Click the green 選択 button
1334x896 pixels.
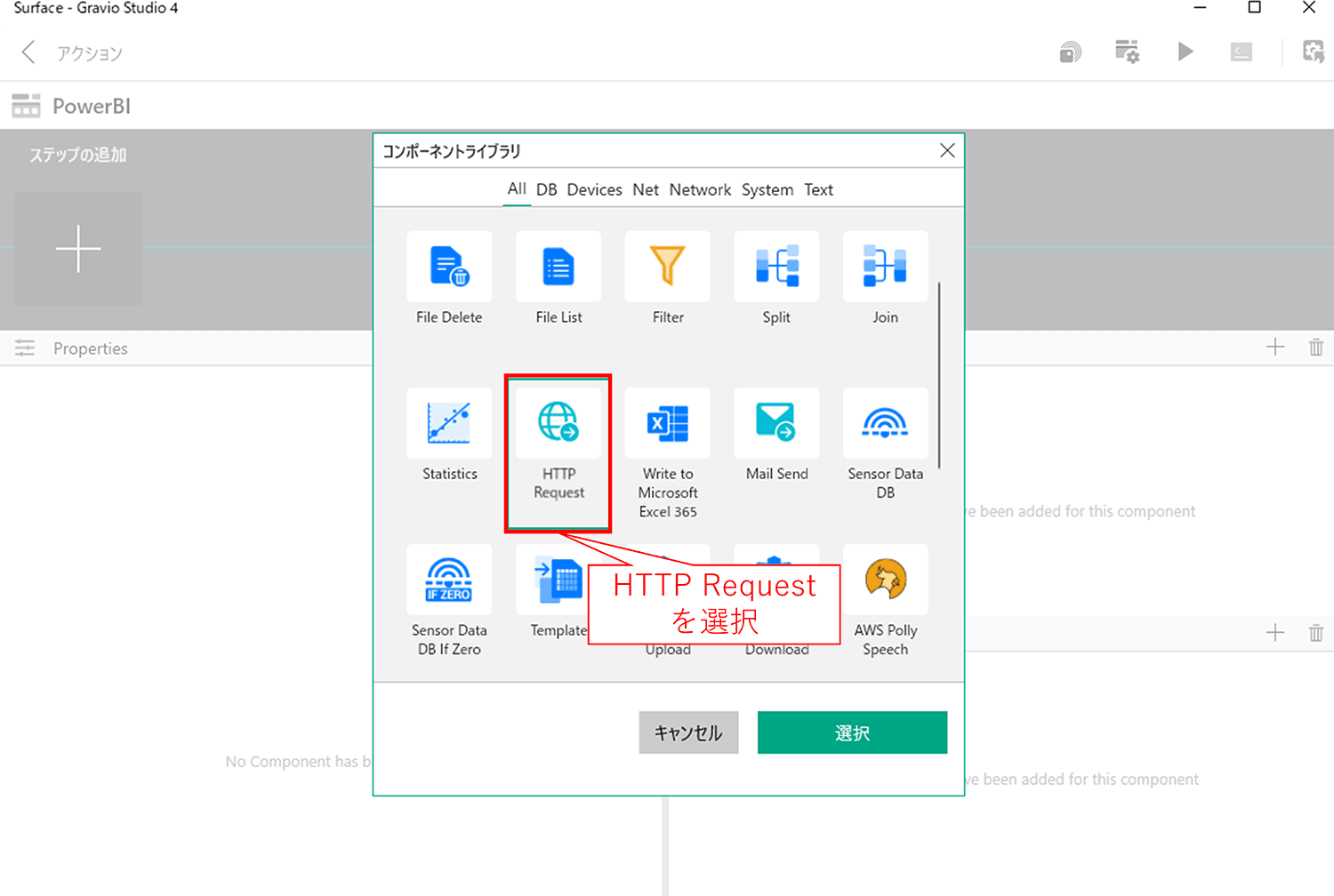point(852,732)
